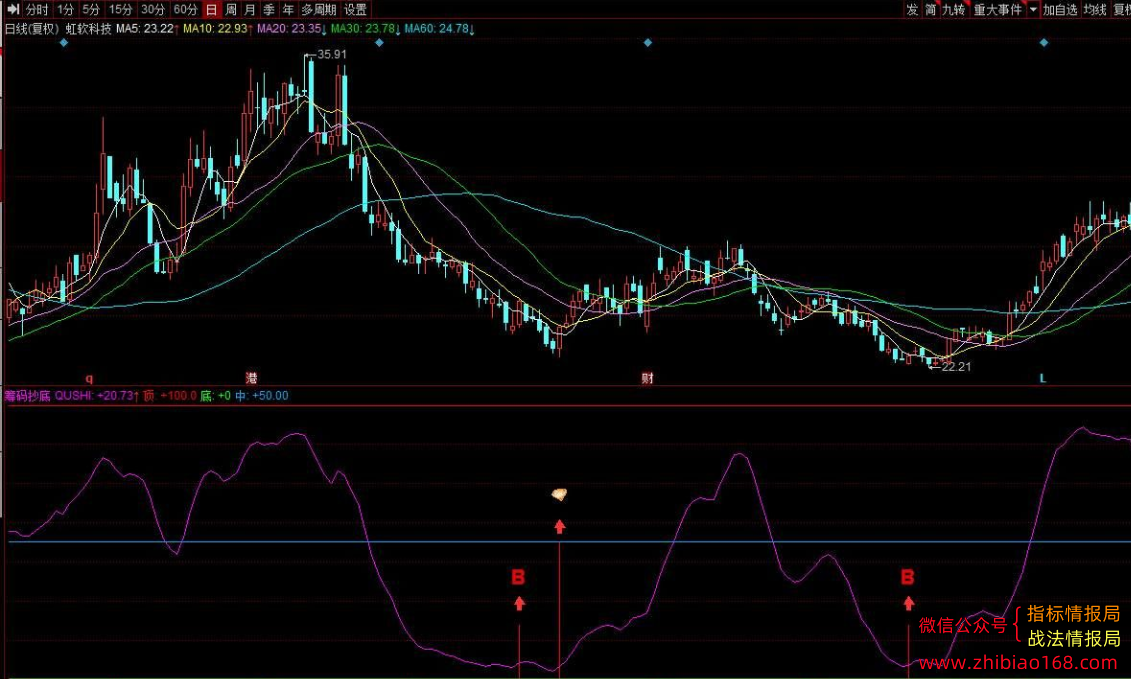
Task: Click the red arrow below the gold ingot
Action: point(560,527)
